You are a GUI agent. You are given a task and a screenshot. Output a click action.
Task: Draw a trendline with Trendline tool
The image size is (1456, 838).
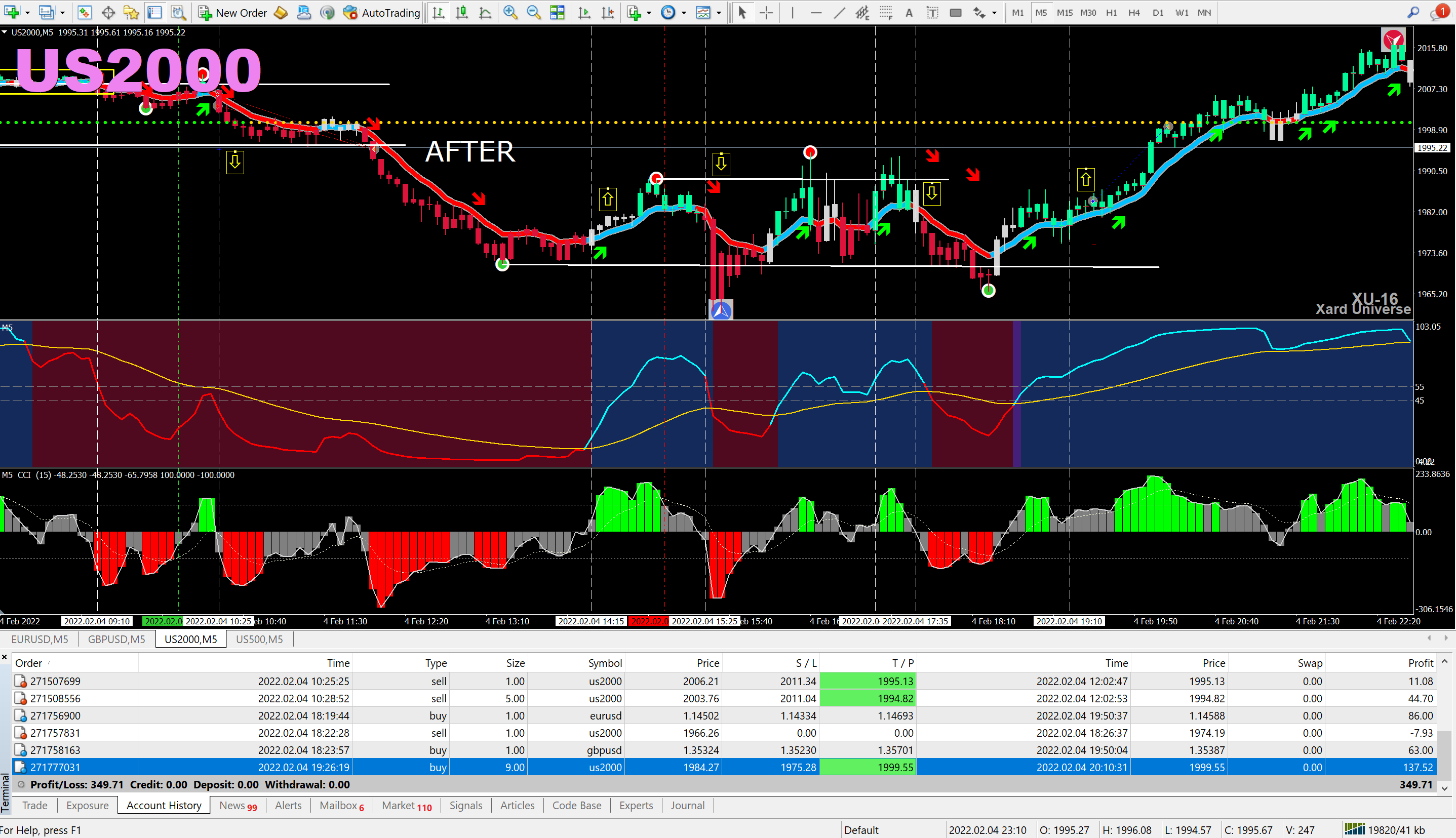tap(839, 13)
